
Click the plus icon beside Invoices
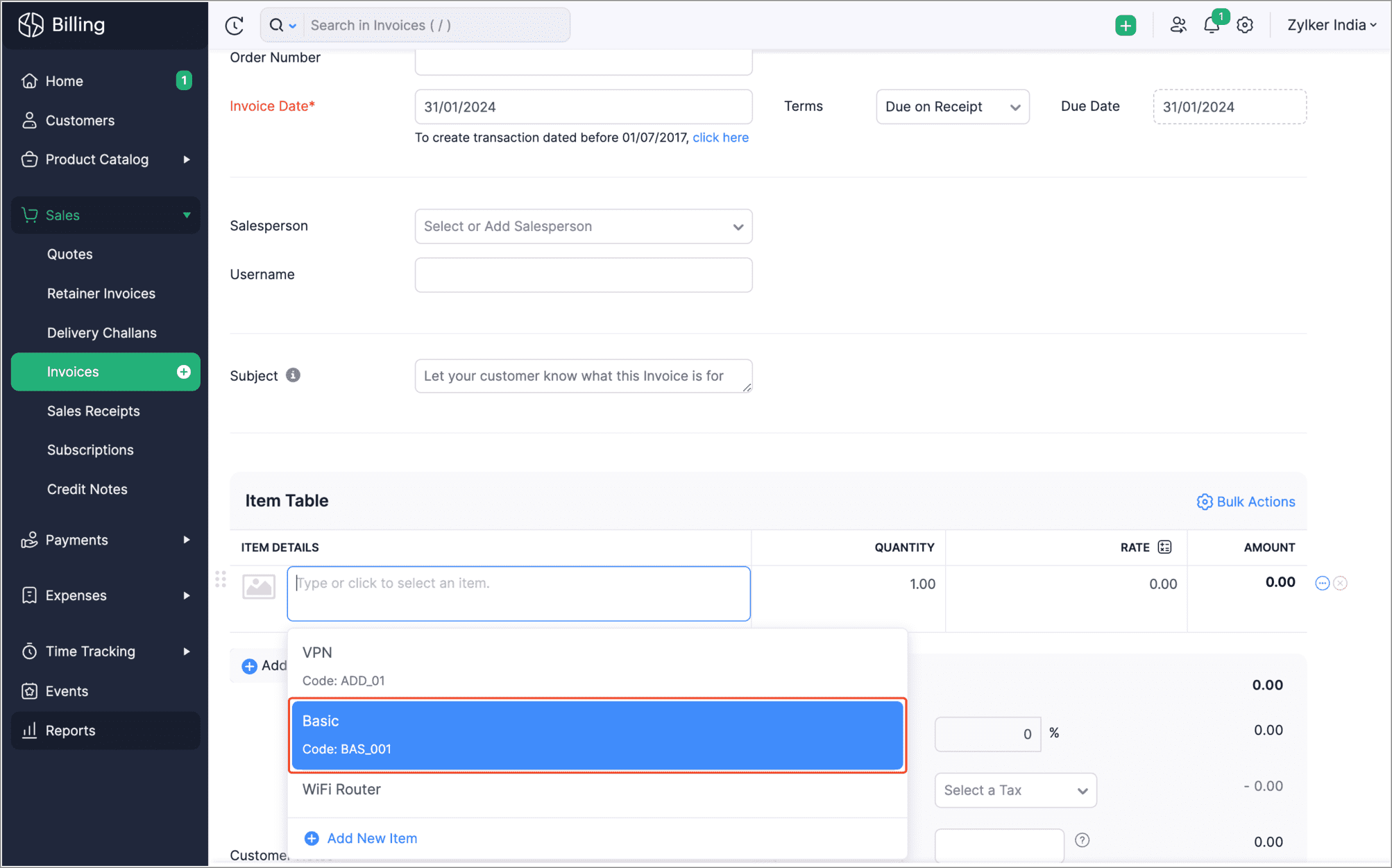click(184, 372)
